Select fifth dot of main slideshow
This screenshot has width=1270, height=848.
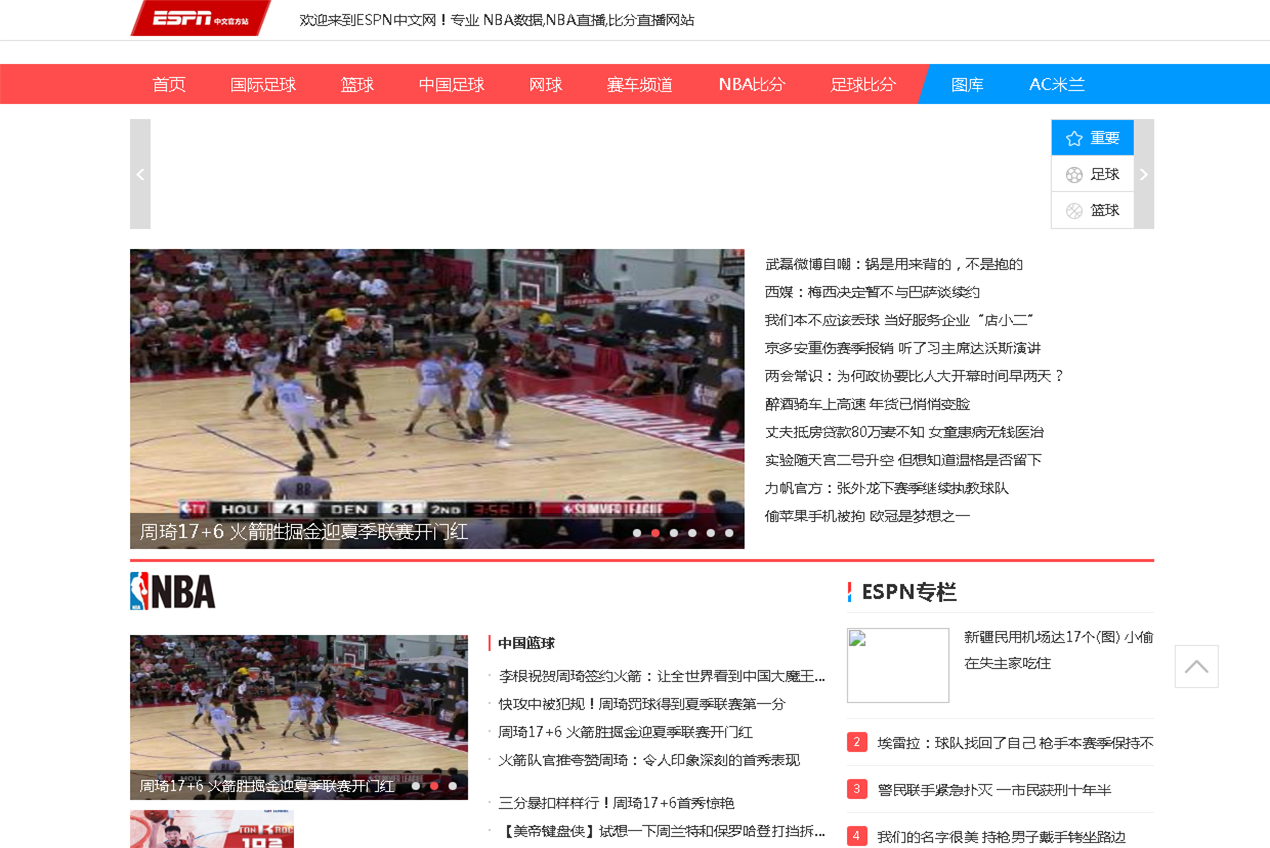click(711, 533)
